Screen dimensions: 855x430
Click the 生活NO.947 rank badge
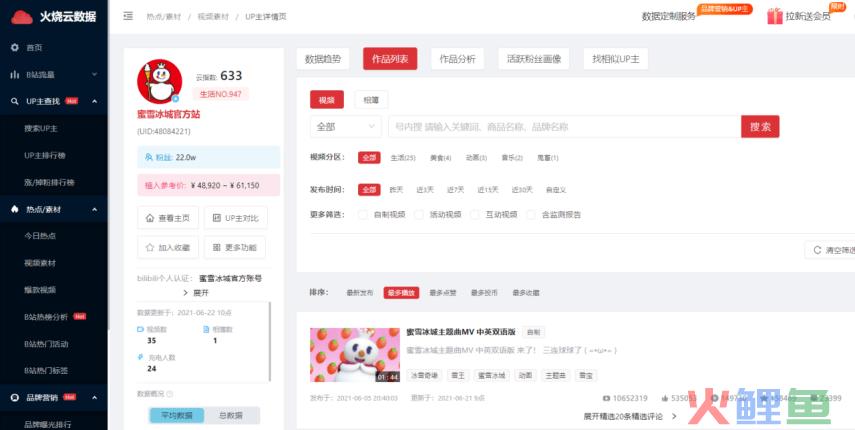point(220,94)
